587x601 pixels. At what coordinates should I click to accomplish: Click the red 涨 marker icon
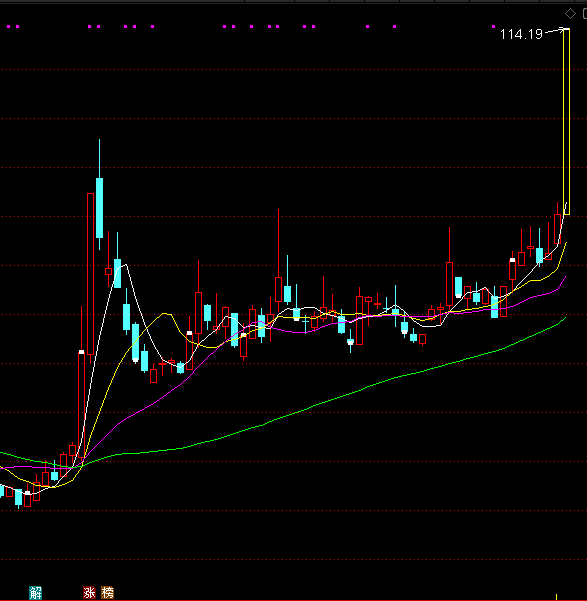89,593
